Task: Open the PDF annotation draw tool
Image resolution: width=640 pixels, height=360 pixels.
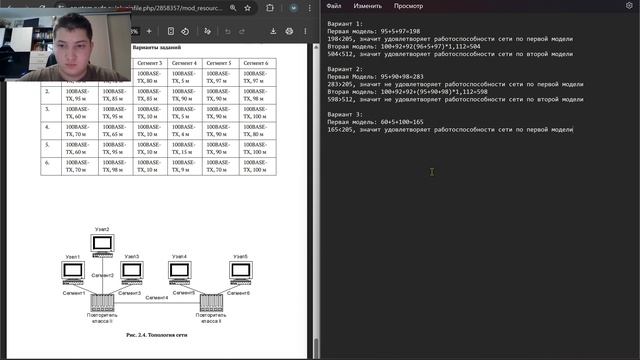Action: pos(207,31)
